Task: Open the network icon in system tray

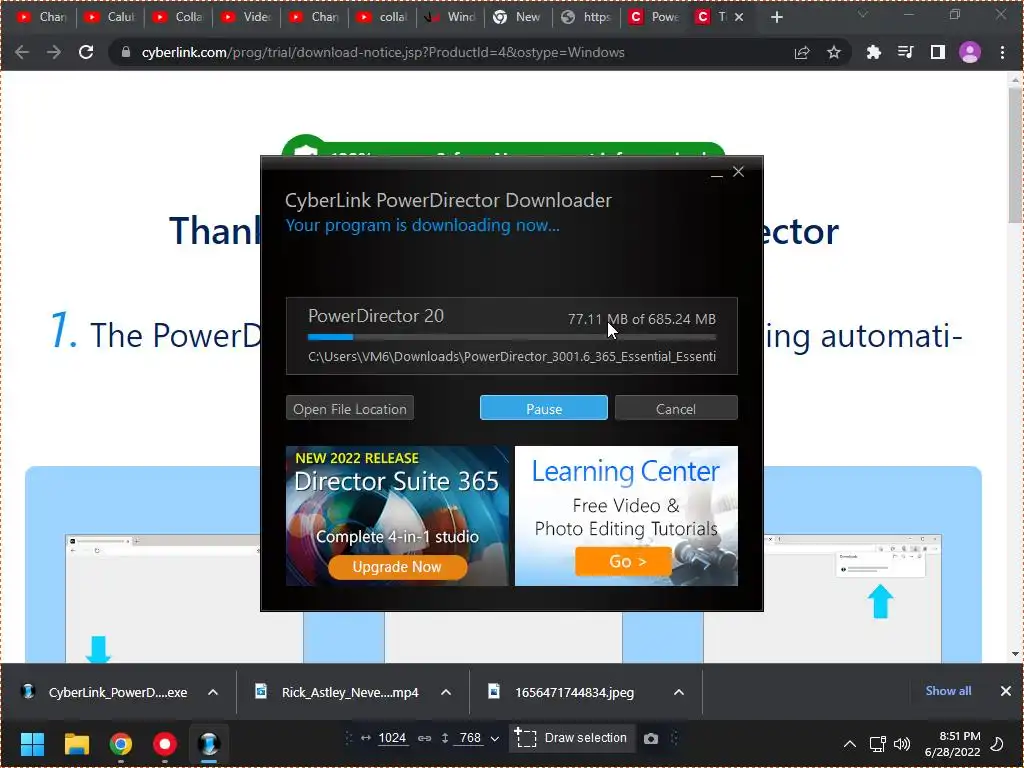Action: 878,744
